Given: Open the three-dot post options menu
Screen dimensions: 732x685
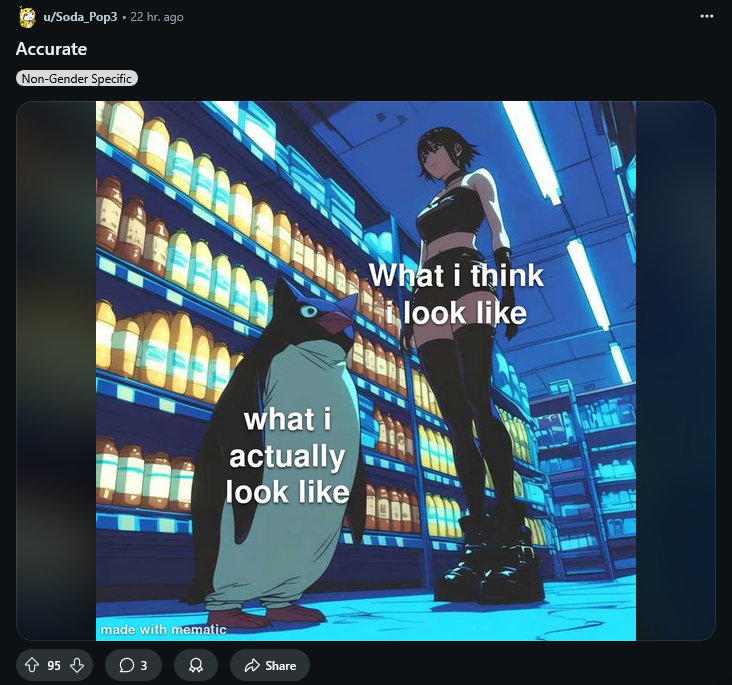Looking at the screenshot, I should point(707,17).
